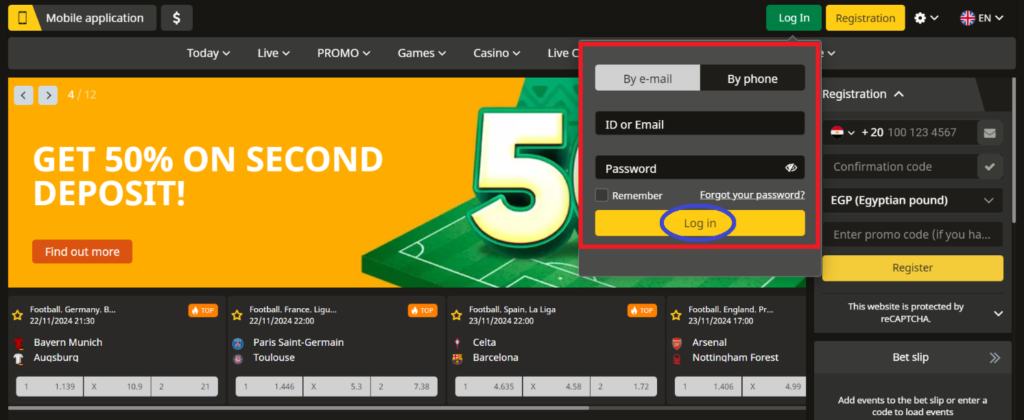
Task: Open the settings gear icon
Action: [920, 18]
